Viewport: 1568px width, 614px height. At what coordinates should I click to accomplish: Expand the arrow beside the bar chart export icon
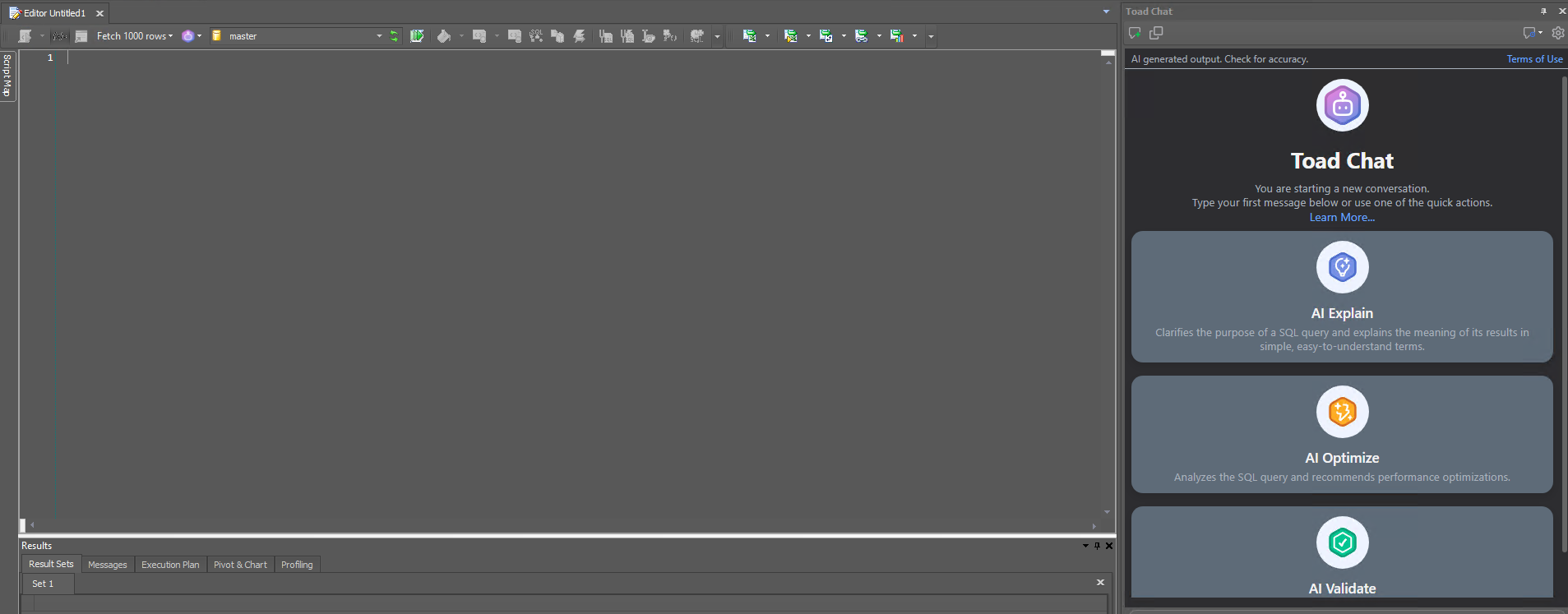[914, 36]
